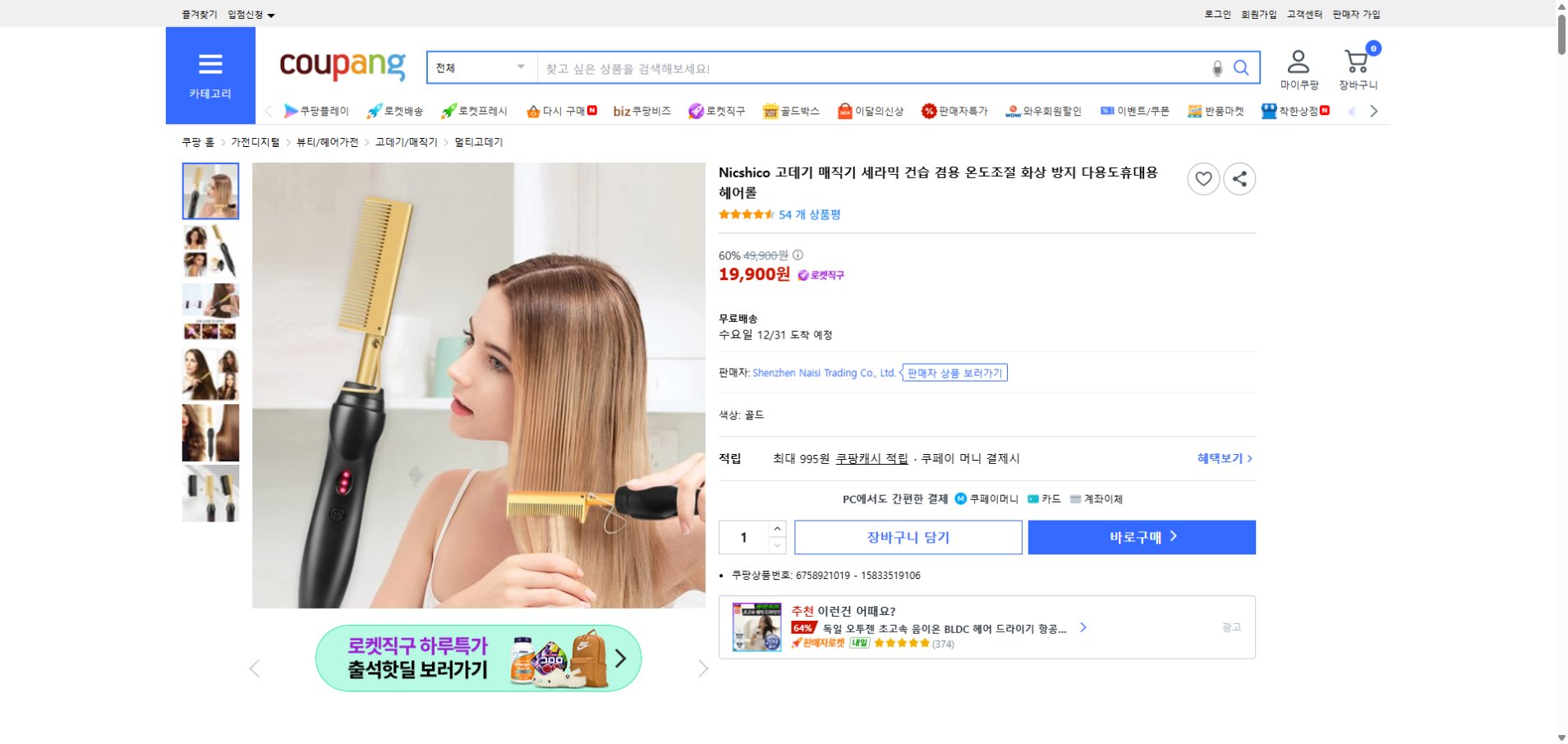Increase quantity using the up stepper arrow
This screenshot has height=744, width=1568.
tap(777, 530)
